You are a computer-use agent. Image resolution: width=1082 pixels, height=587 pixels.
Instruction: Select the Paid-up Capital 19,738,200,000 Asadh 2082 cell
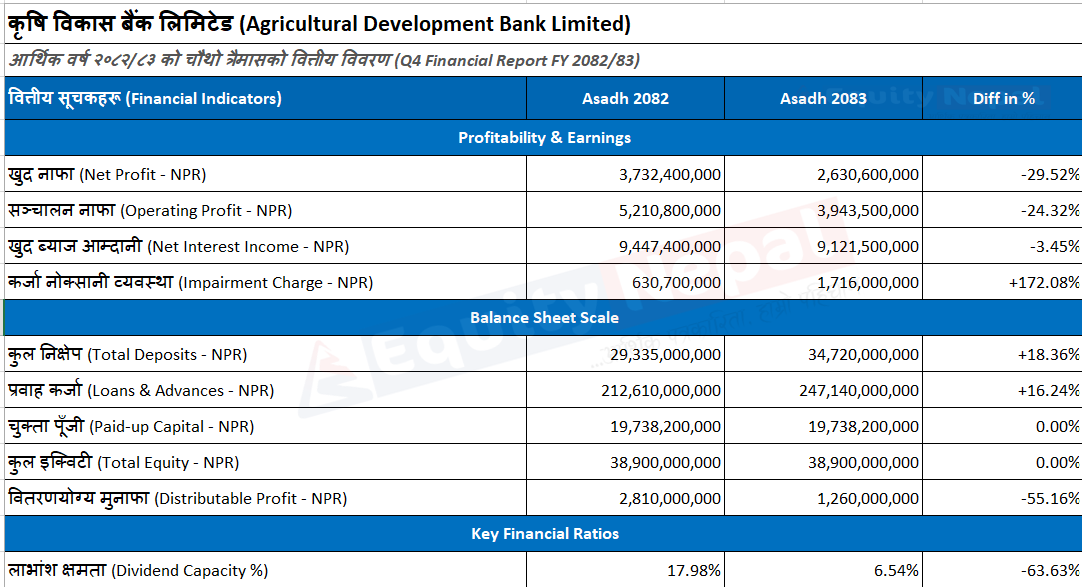point(625,426)
